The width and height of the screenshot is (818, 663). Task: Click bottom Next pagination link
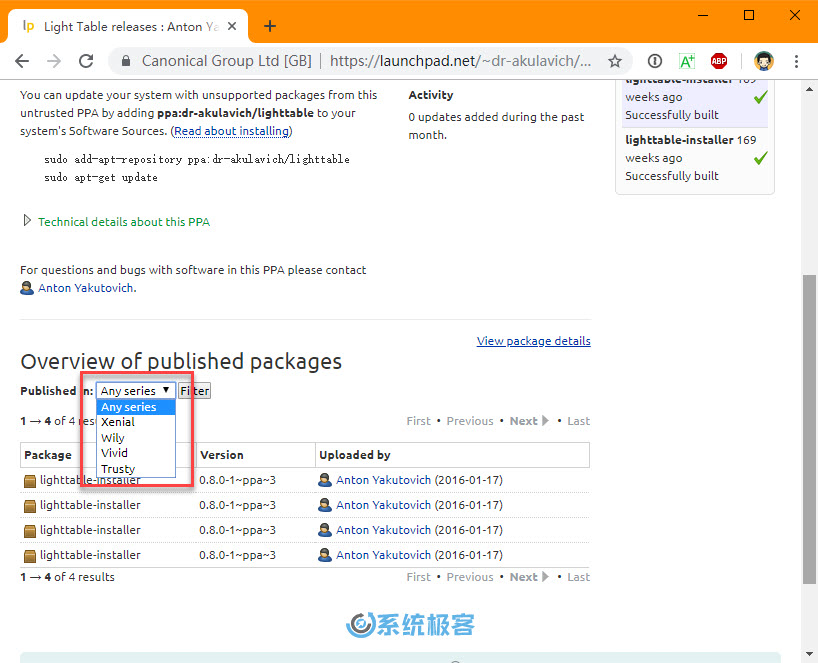(x=529, y=577)
